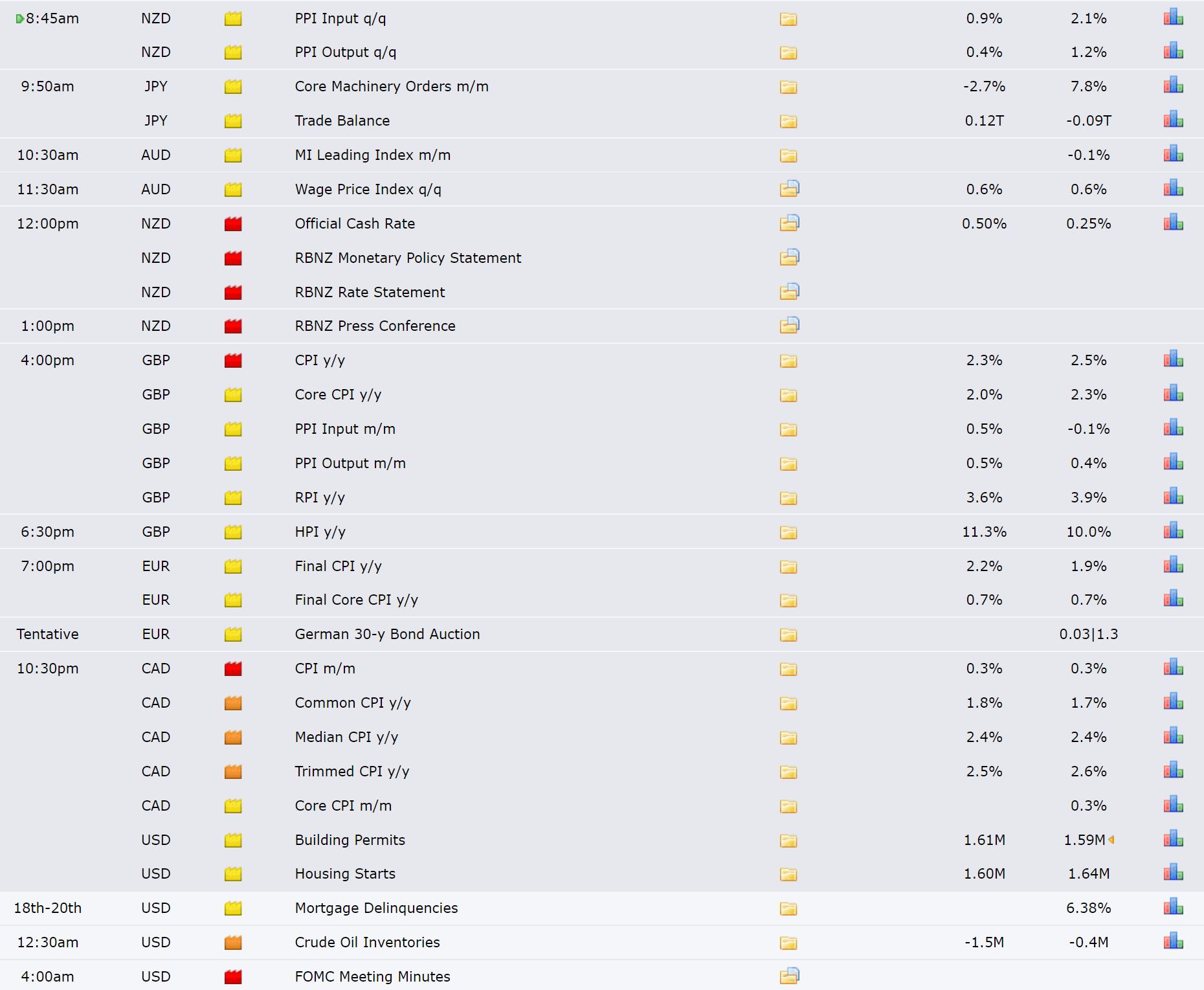Image resolution: width=1204 pixels, height=990 pixels.
Task: Open detail folder for RBNZ Press Conference
Action: tap(789, 325)
